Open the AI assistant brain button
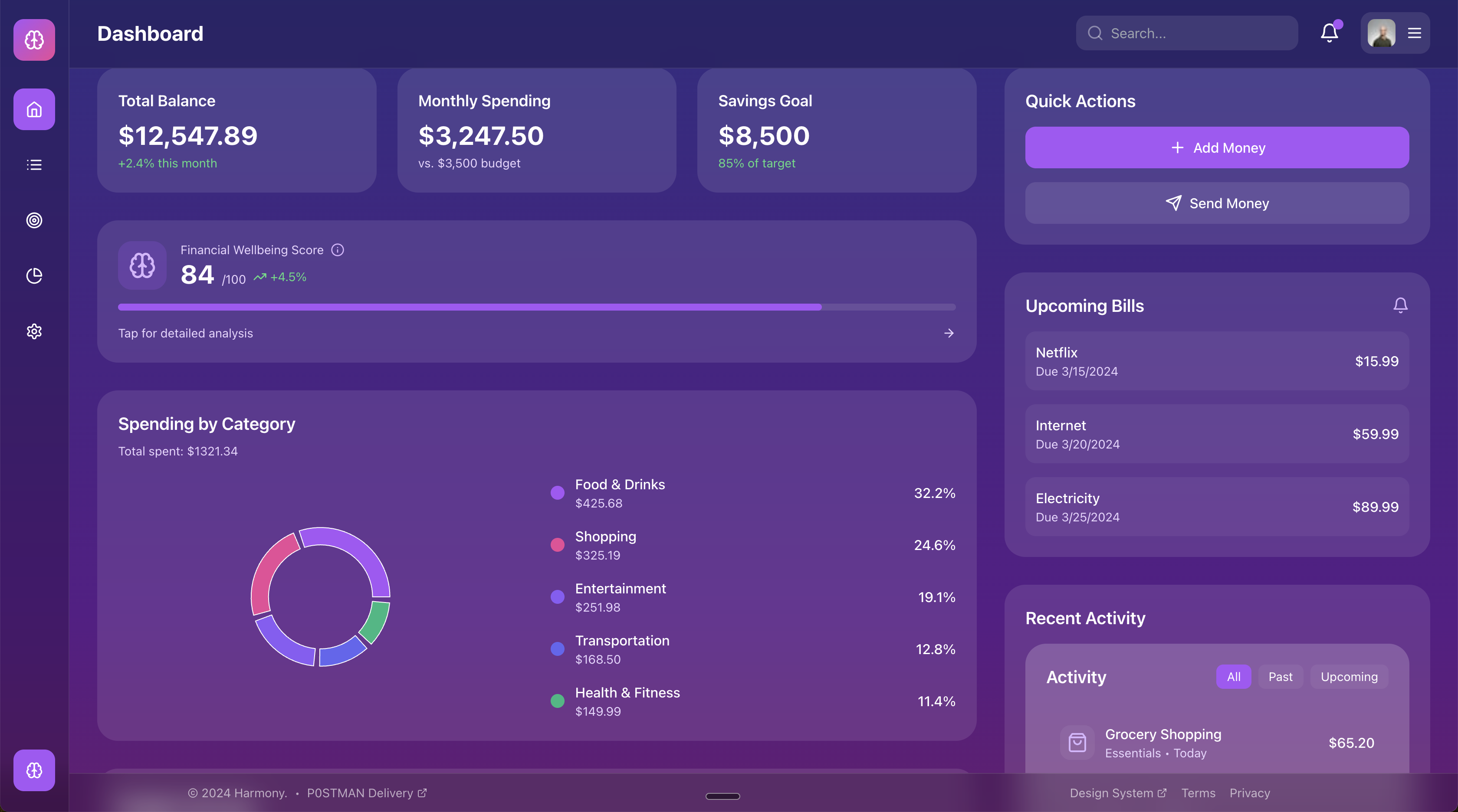Screen dimensions: 1458x812 tap(34, 770)
